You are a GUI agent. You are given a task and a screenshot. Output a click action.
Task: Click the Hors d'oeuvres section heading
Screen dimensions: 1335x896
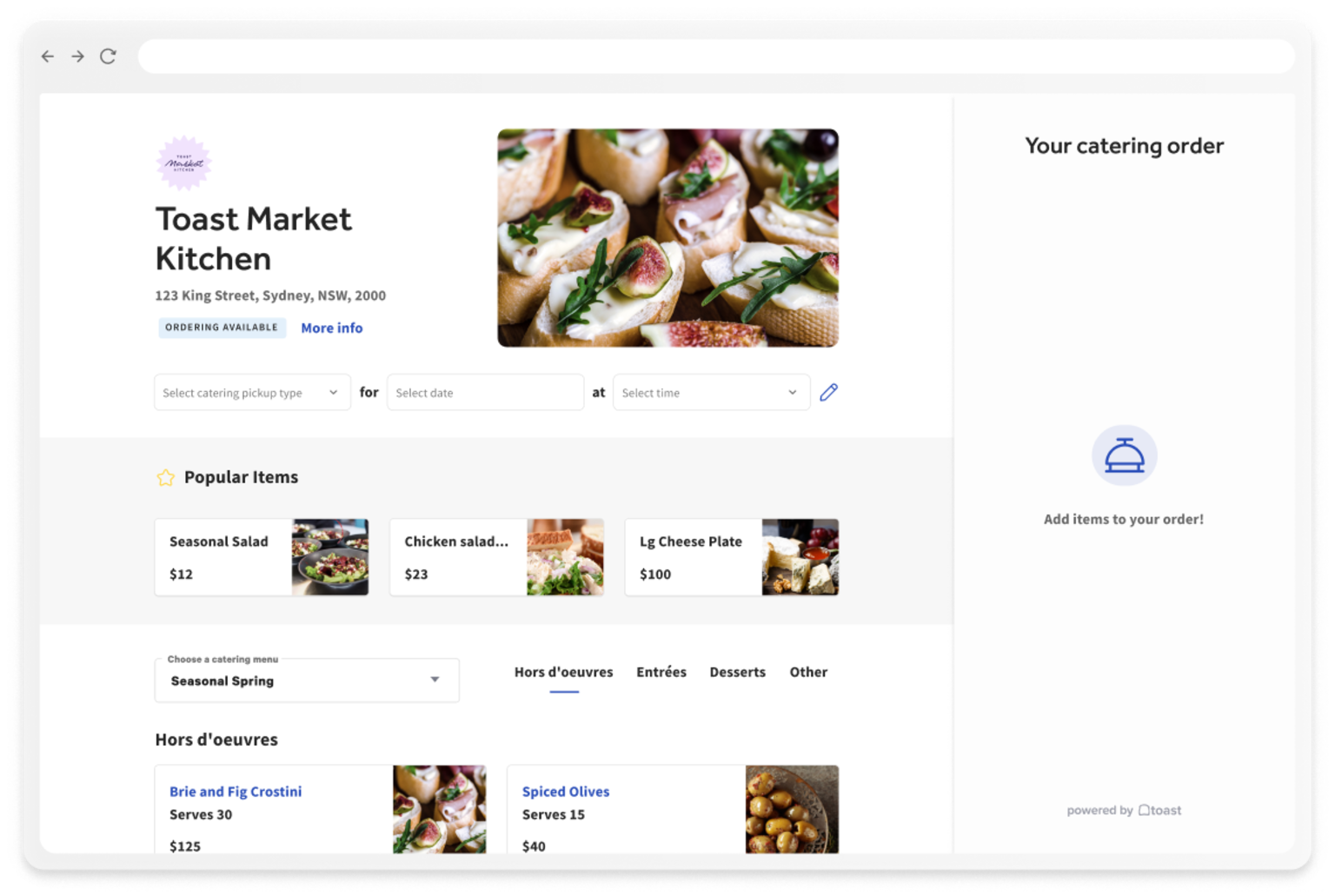click(216, 740)
